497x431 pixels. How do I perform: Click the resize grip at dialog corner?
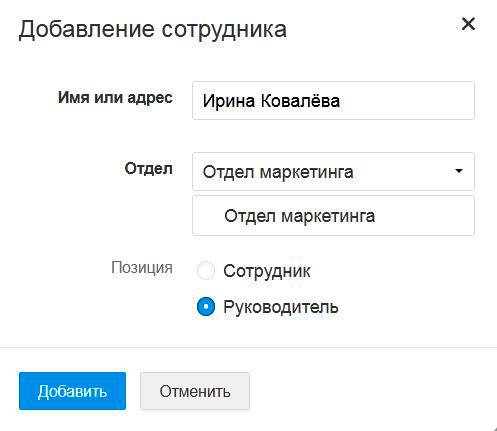(493, 428)
